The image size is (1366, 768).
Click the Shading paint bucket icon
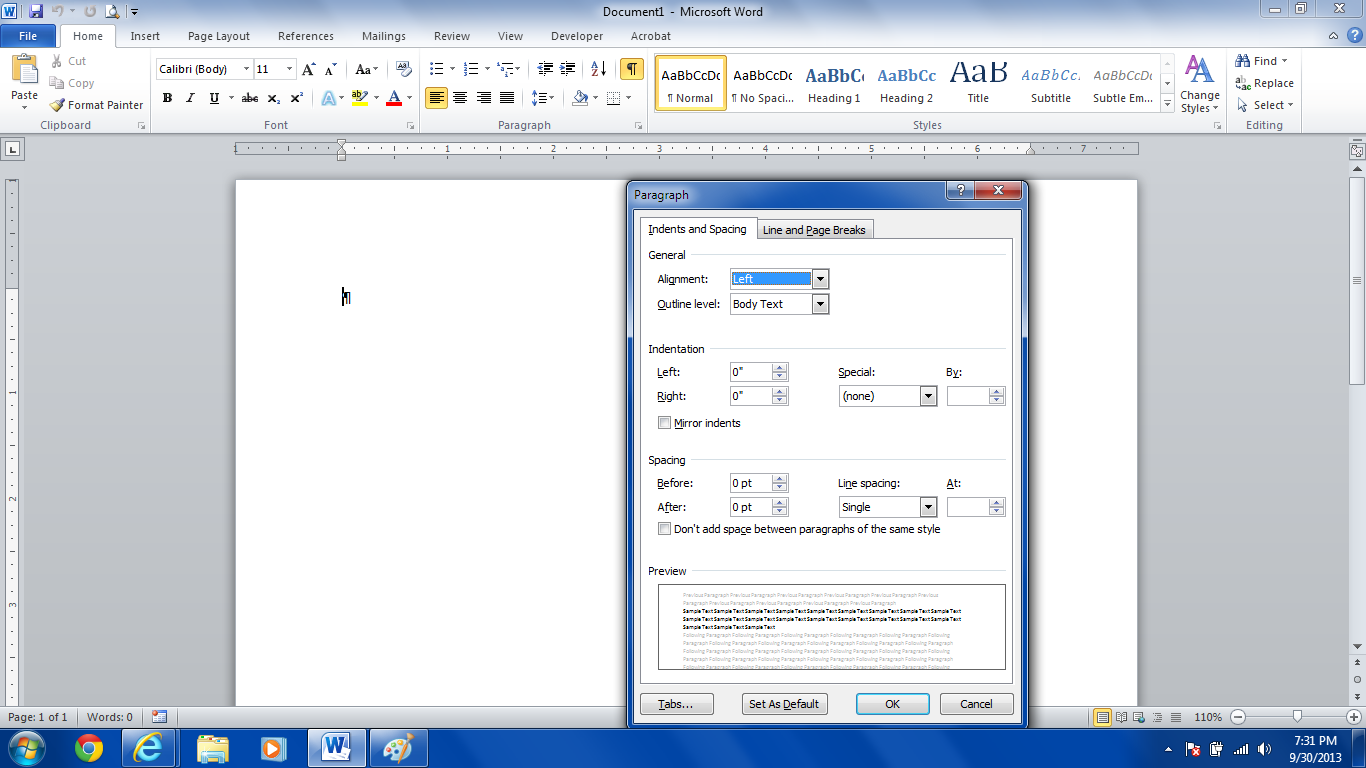(x=580, y=98)
